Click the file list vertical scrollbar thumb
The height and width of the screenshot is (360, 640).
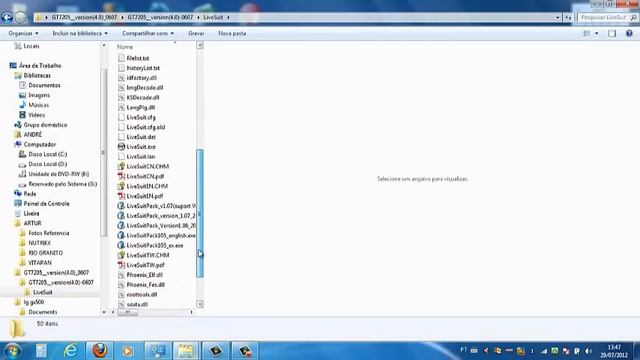coord(200,213)
